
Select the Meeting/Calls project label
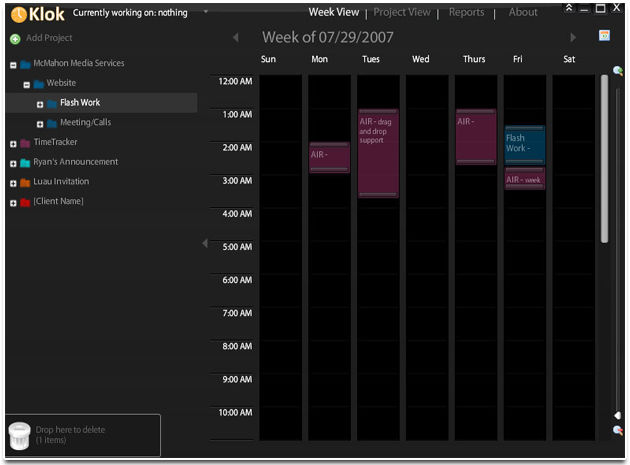[86, 122]
